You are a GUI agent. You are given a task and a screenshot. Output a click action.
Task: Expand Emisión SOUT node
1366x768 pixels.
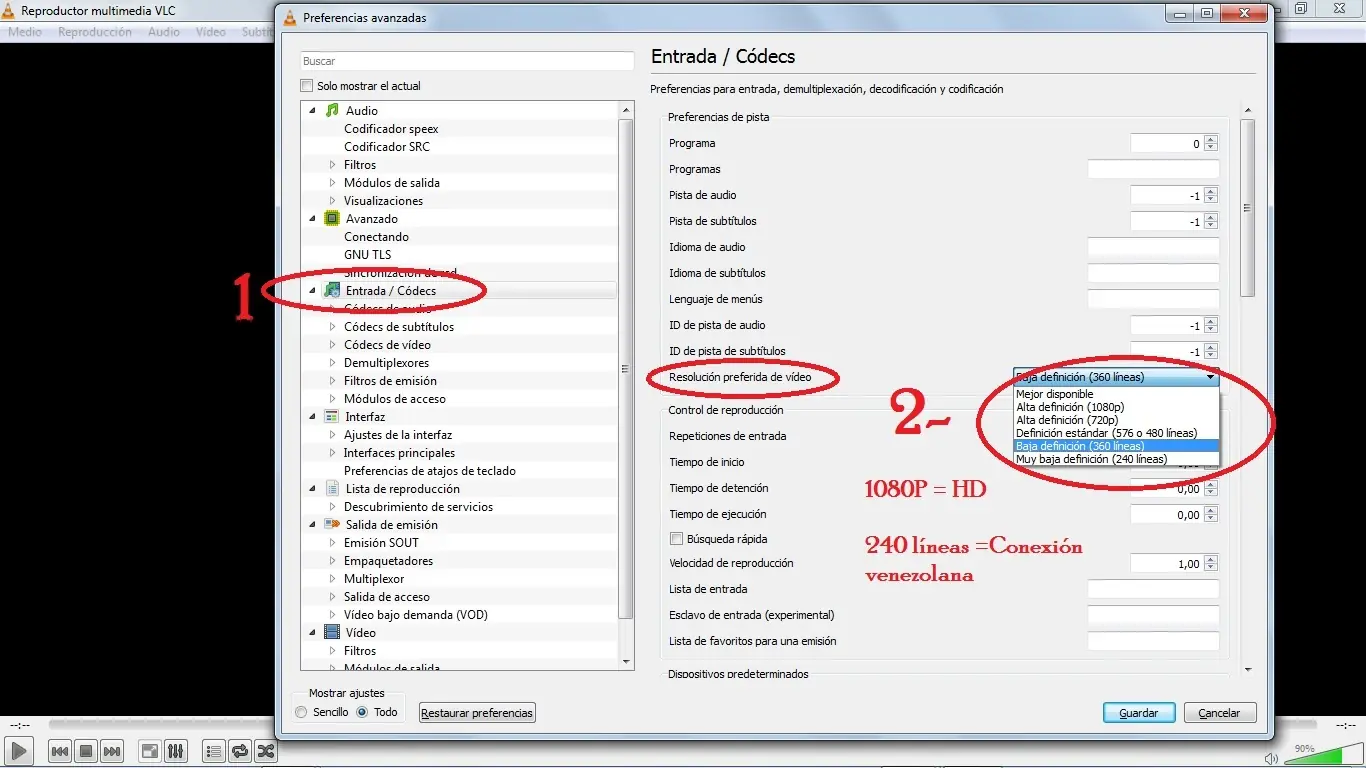333,543
